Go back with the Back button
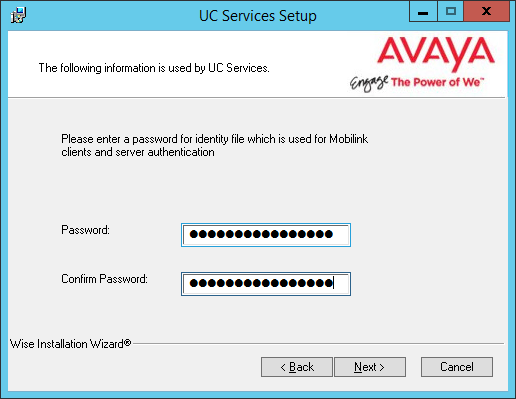This screenshot has width=516, height=399. point(297,367)
